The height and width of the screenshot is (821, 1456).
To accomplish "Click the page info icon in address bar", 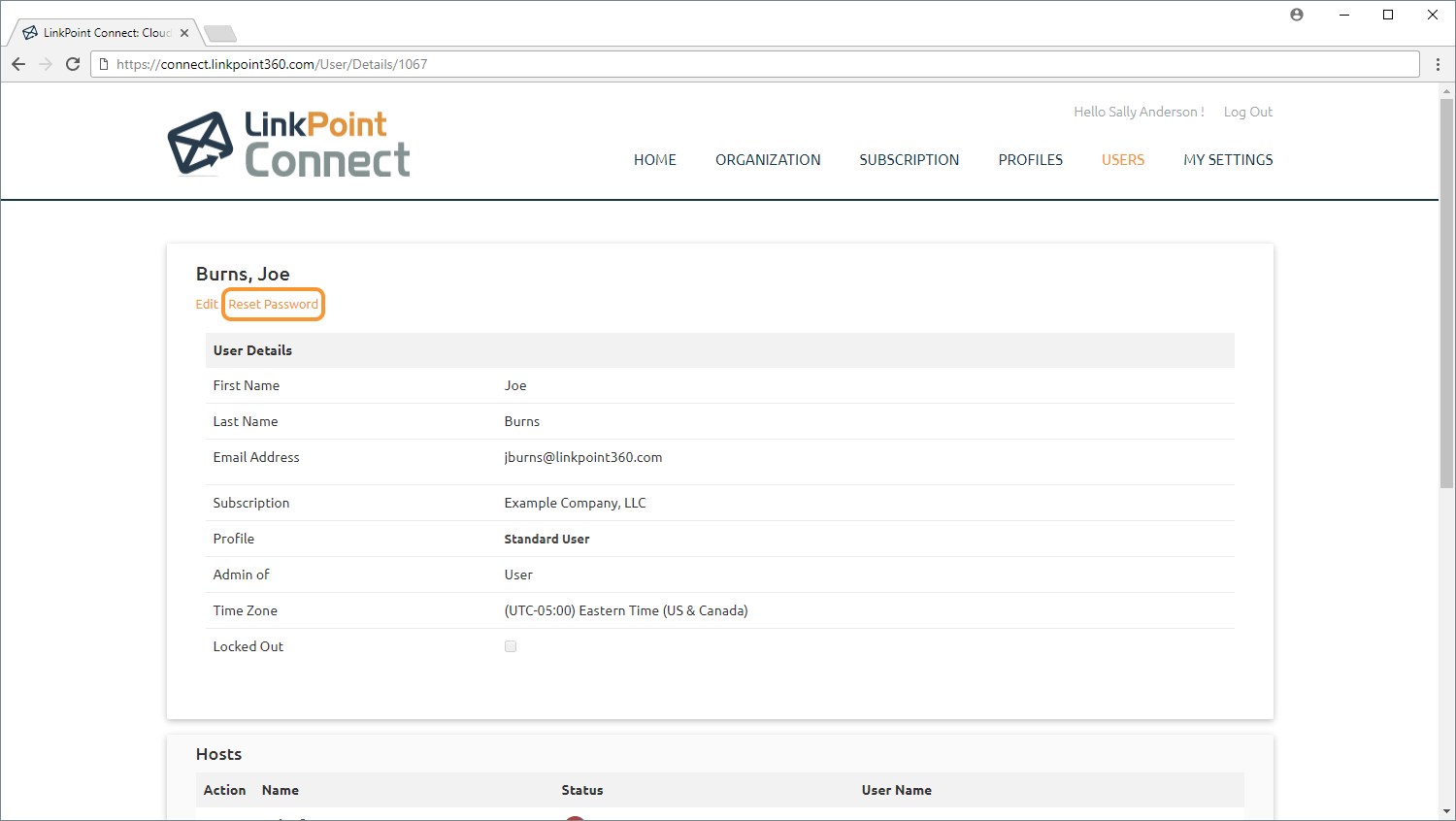I will 104,64.
